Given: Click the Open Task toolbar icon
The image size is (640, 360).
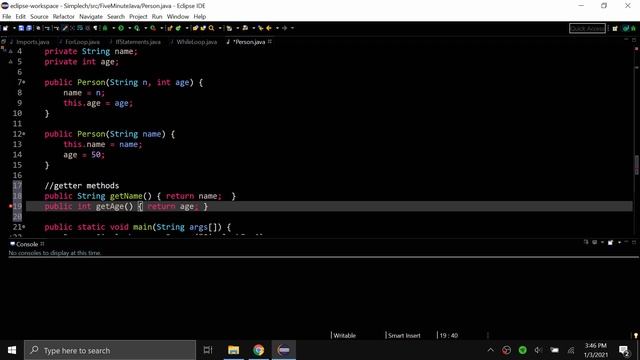Looking at the screenshot, I should [203, 28].
